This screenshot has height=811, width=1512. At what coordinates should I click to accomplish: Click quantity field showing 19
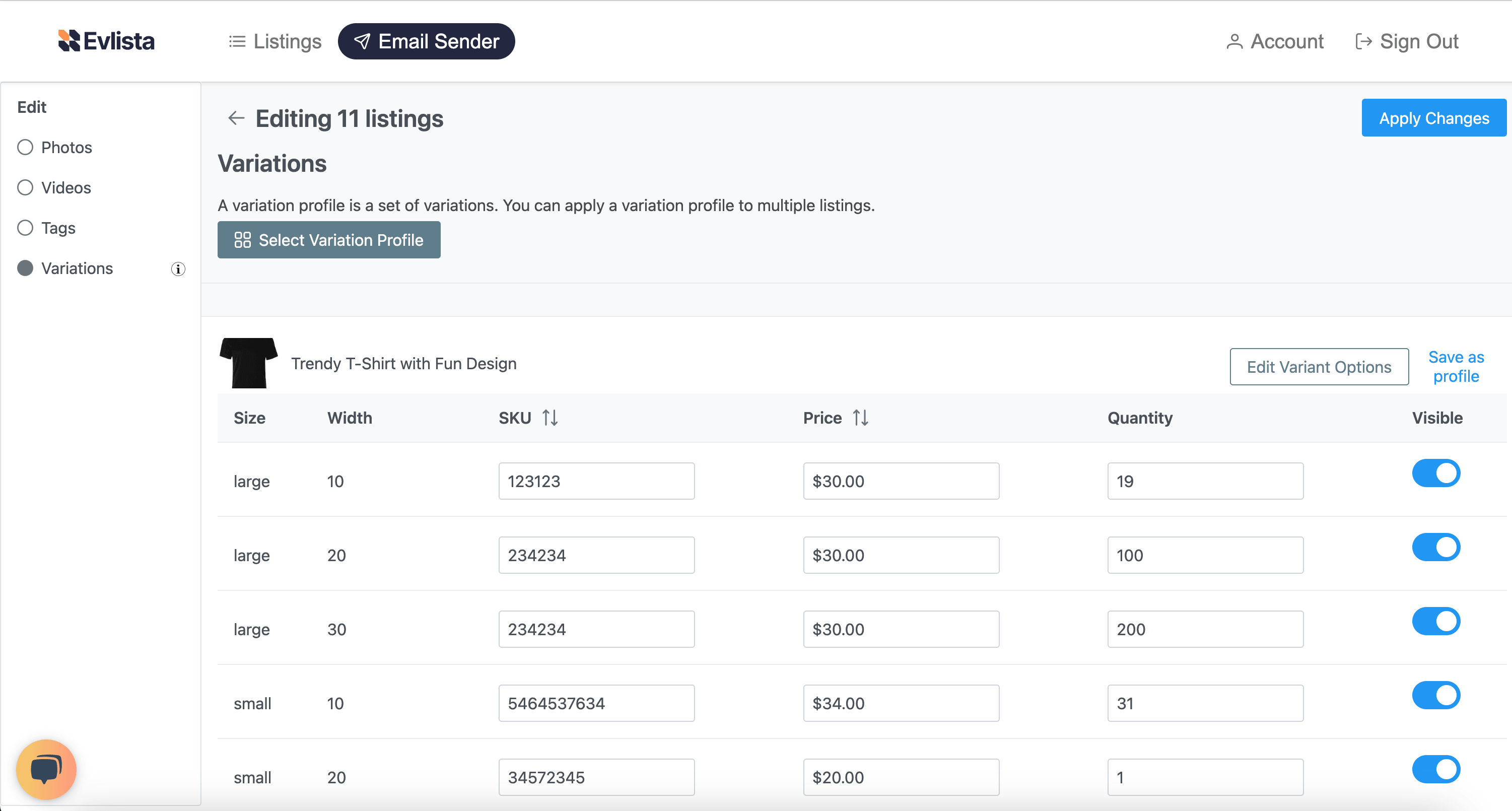(1205, 481)
